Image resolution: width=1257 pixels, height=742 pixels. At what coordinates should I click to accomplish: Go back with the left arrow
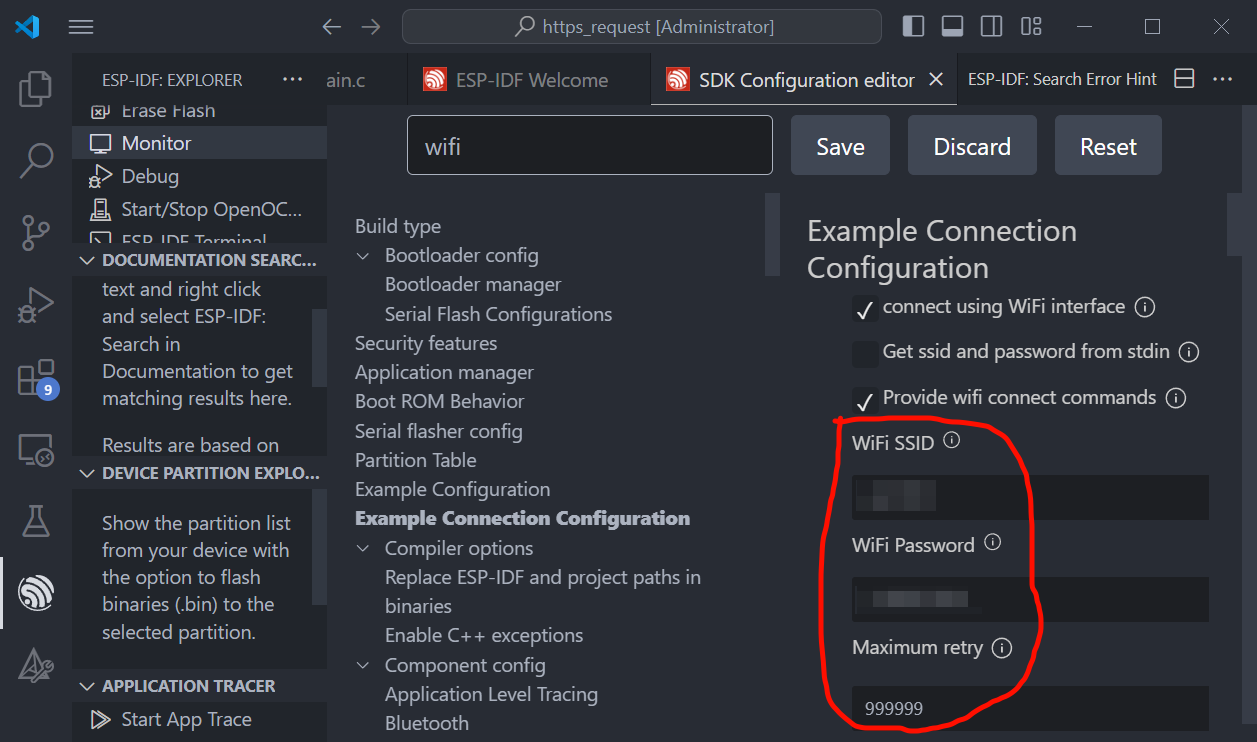click(332, 27)
